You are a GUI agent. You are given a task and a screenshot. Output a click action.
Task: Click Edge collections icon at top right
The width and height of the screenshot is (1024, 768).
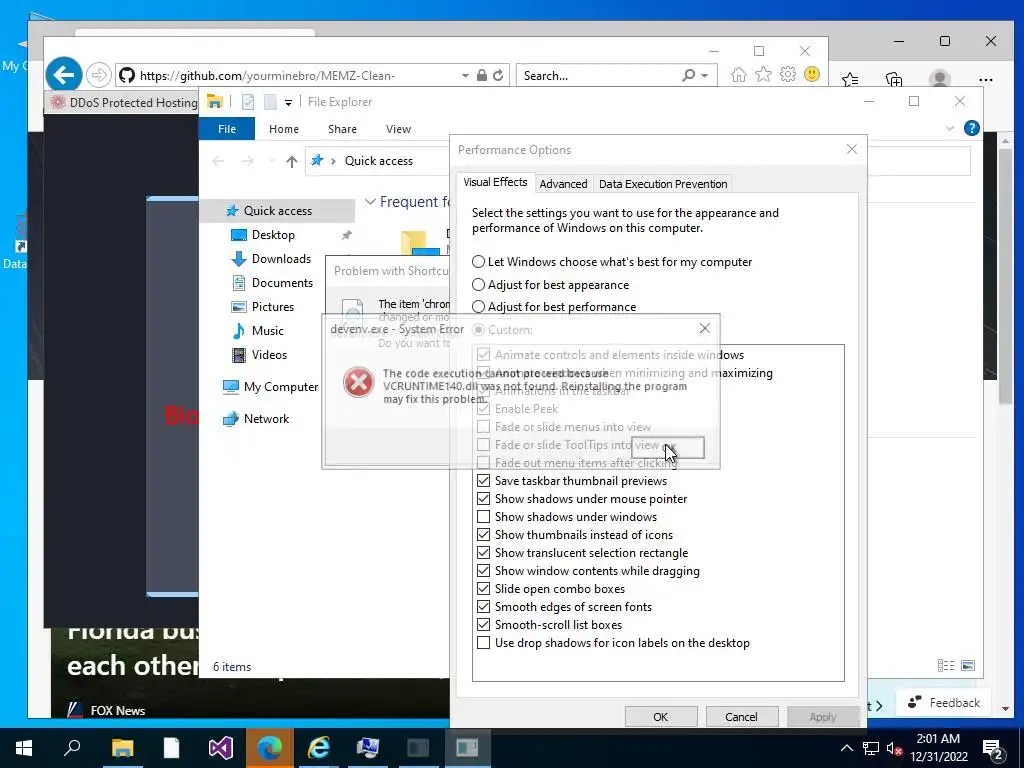pos(894,80)
